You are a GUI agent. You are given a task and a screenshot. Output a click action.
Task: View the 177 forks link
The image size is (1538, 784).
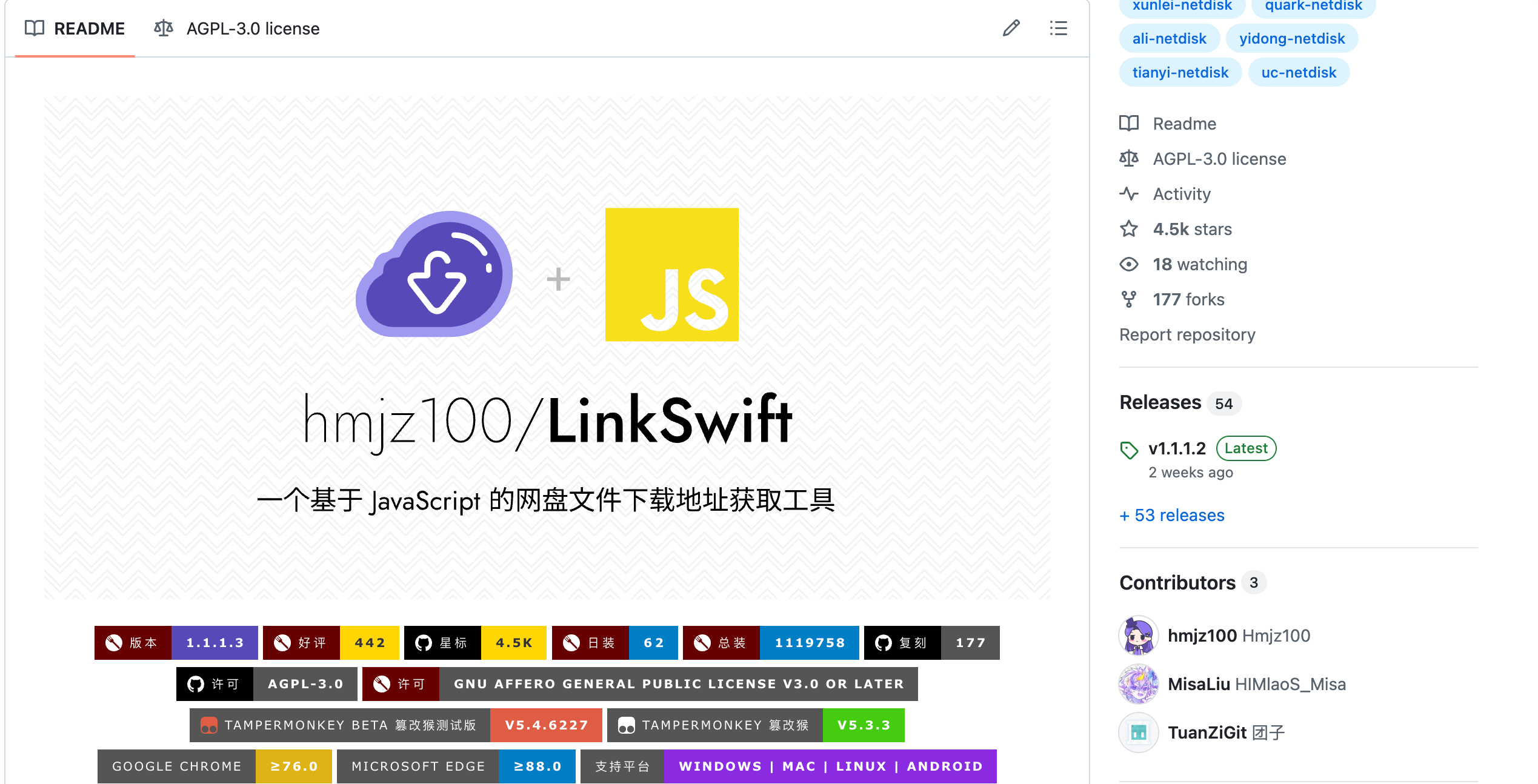(x=1188, y=299)
